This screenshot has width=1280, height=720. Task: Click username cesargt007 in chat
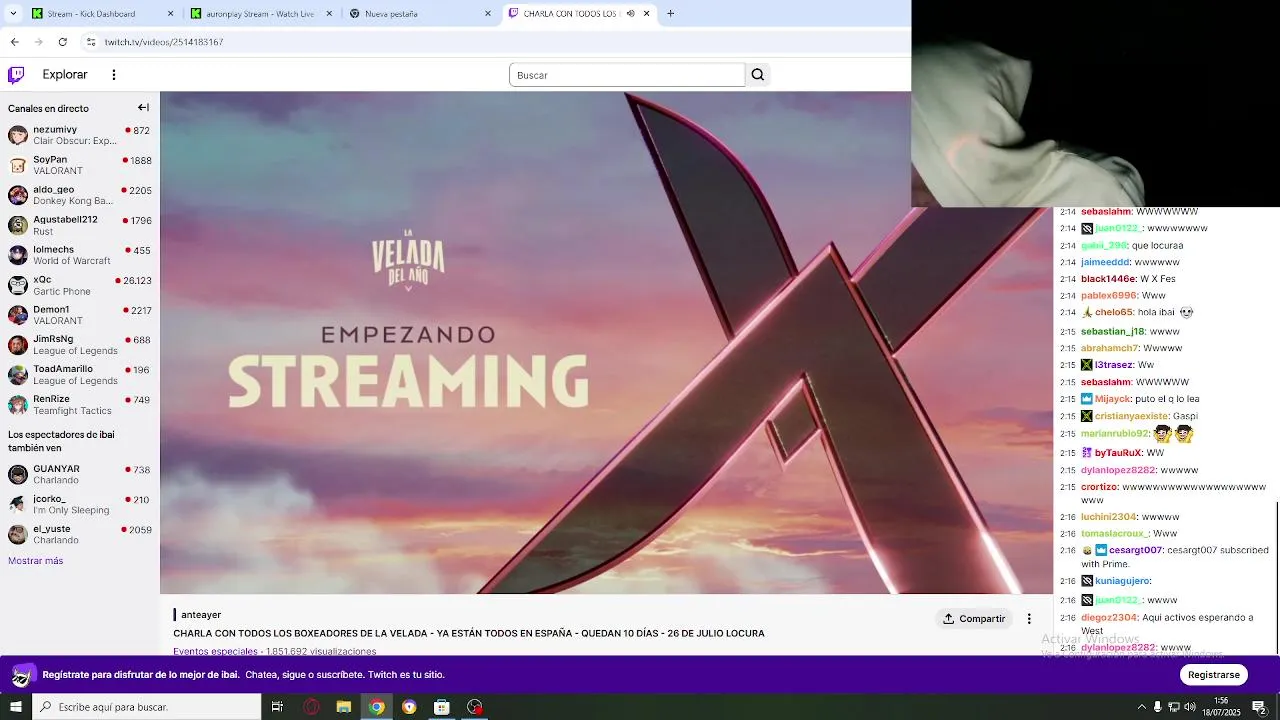tap(1136, 550)
